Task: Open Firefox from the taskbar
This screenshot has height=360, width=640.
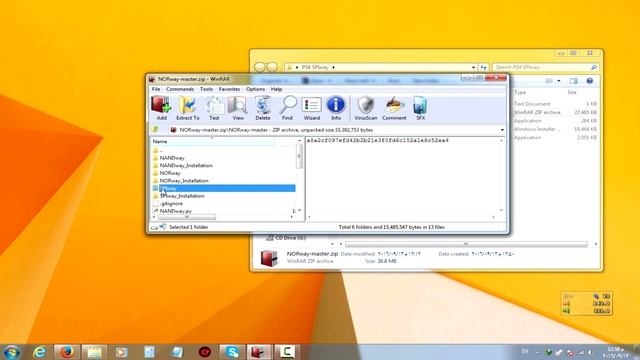Action: [x=66, y=352]
